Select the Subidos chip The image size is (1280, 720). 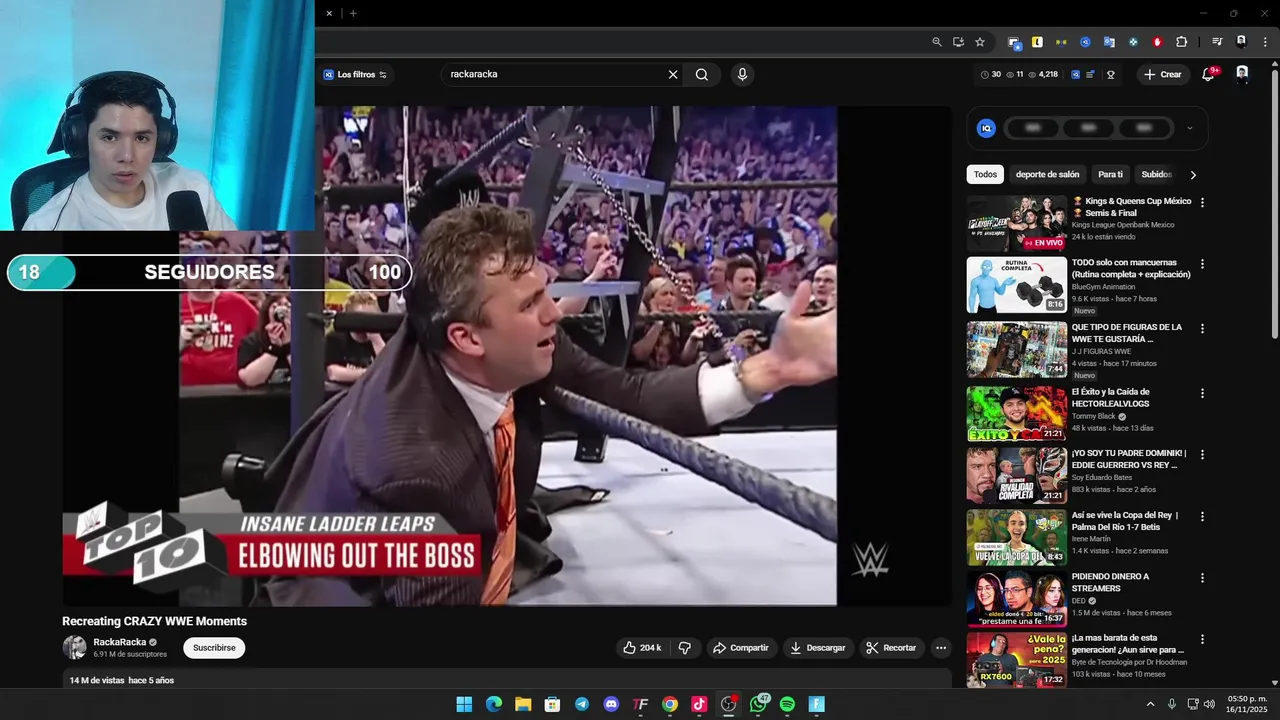(x=1156, y=174)
